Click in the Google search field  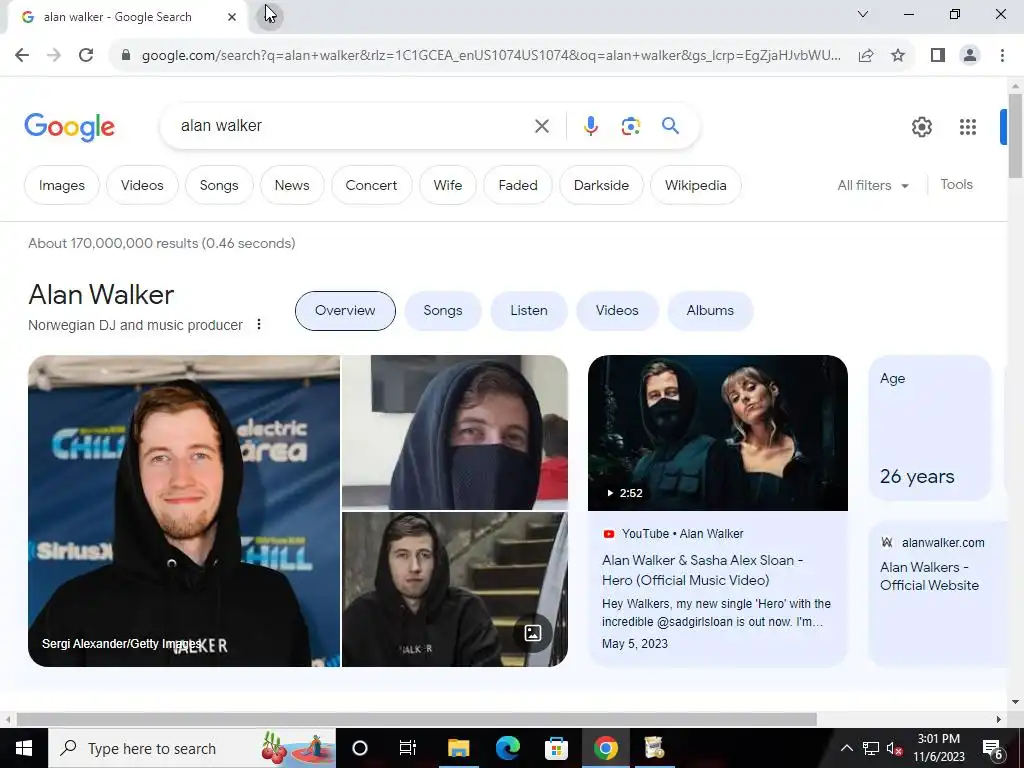point(353,126)
